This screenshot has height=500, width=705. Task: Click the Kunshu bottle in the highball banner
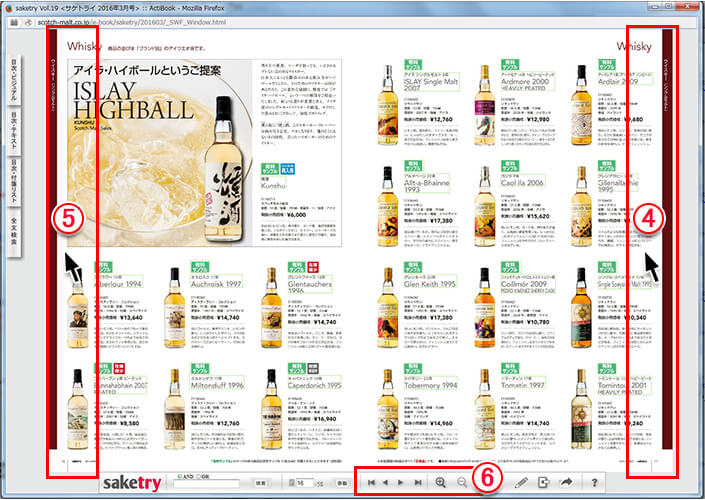point(223,169)
